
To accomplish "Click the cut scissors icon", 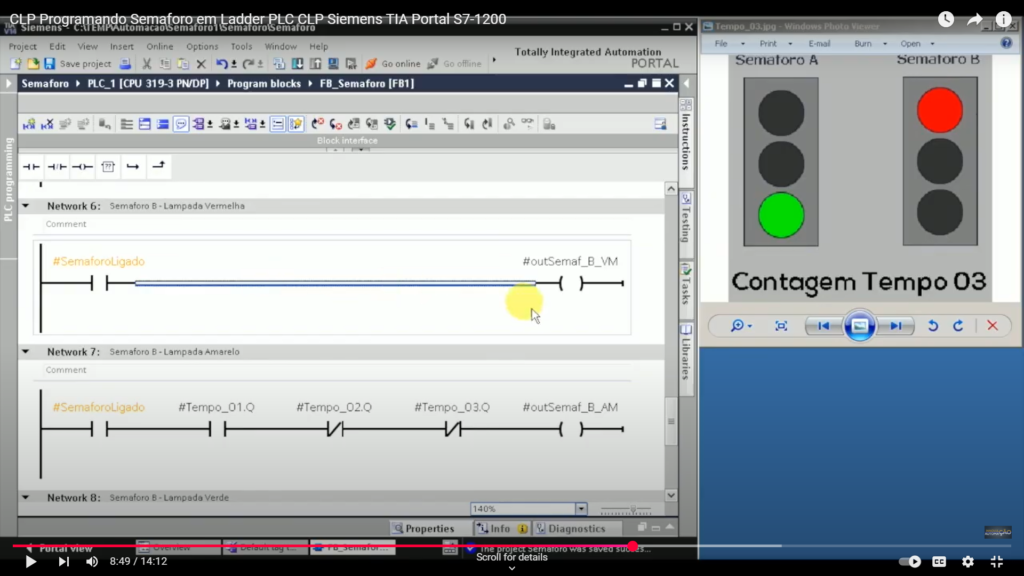I will click(147, 64).
